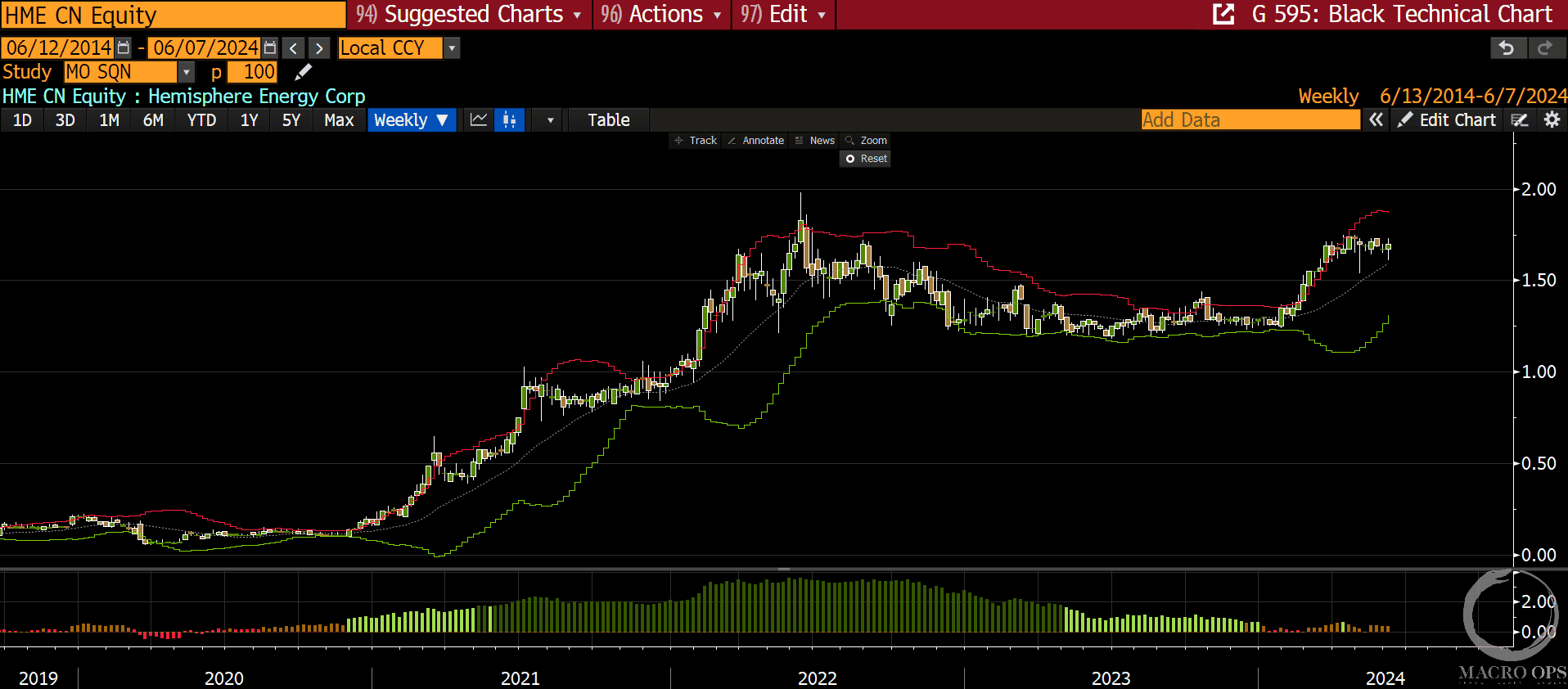Click the 2021 time axis label
This screenshot has height=689, width=1568.
click(520, 678)
